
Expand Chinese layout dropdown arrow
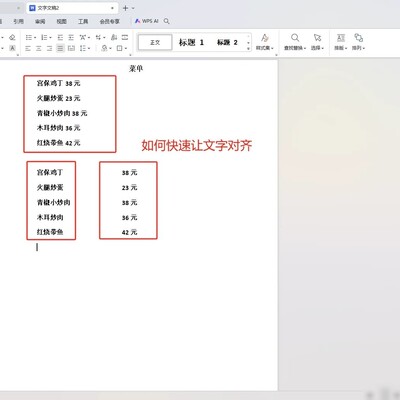89,38
